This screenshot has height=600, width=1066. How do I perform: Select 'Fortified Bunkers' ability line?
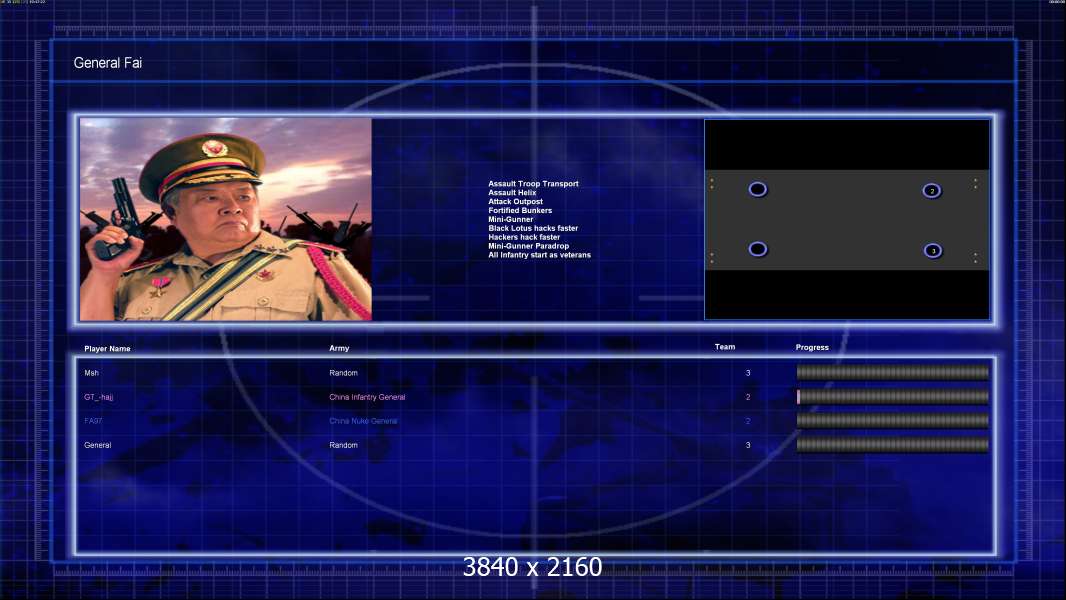[x=520, y=210]
